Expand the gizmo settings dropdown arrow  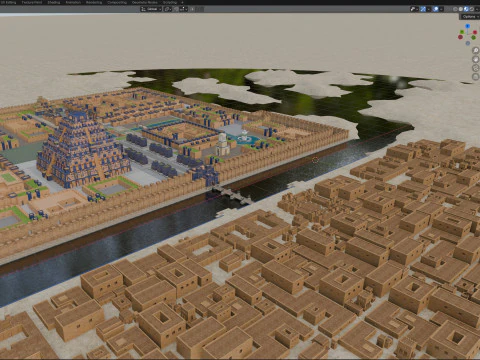[428, 9]
